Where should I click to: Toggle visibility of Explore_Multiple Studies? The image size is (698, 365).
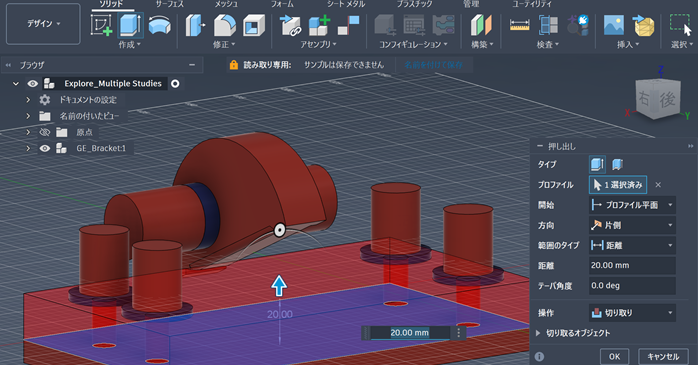32,84
